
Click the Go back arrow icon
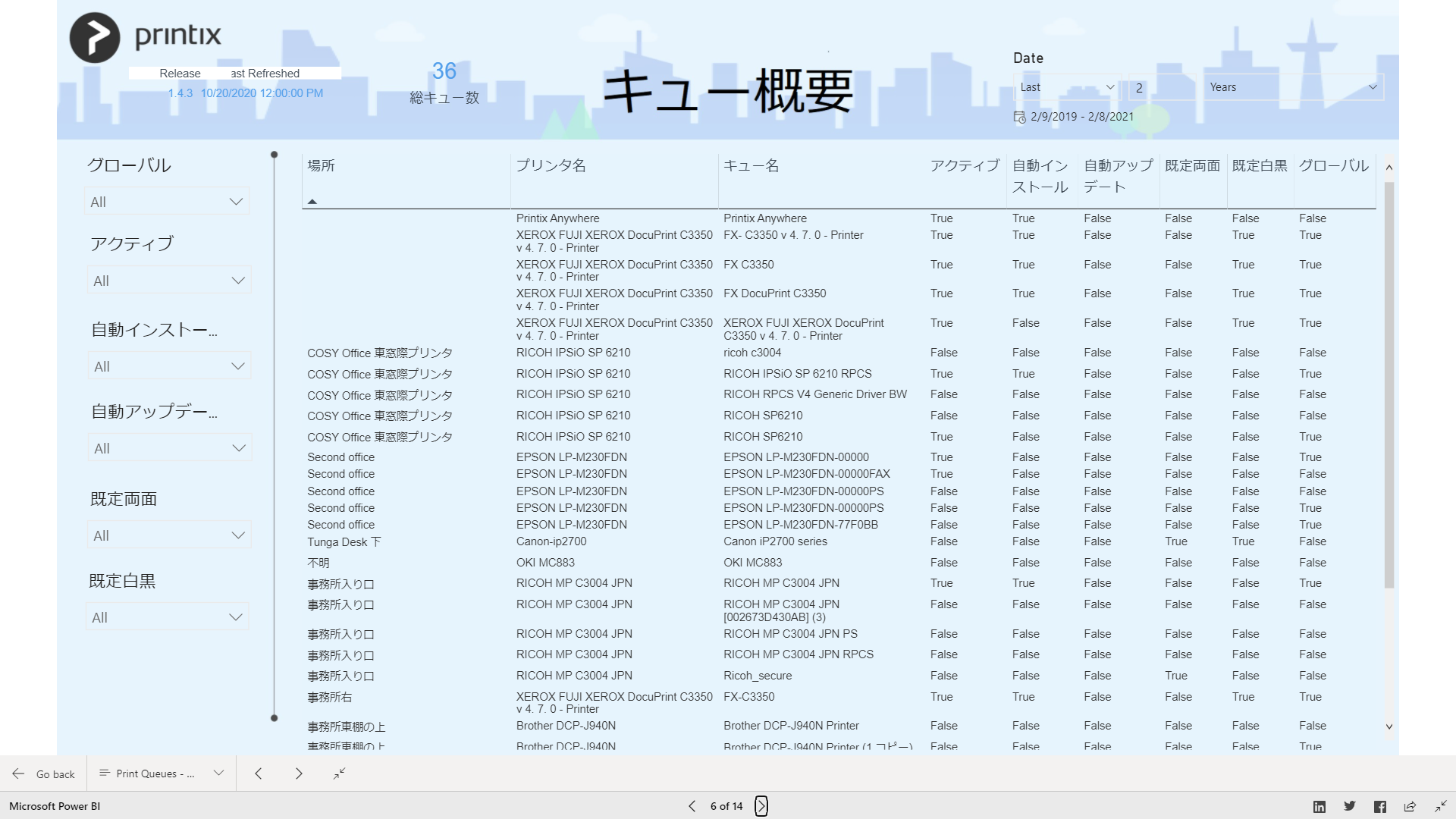(x=18, y=773)
